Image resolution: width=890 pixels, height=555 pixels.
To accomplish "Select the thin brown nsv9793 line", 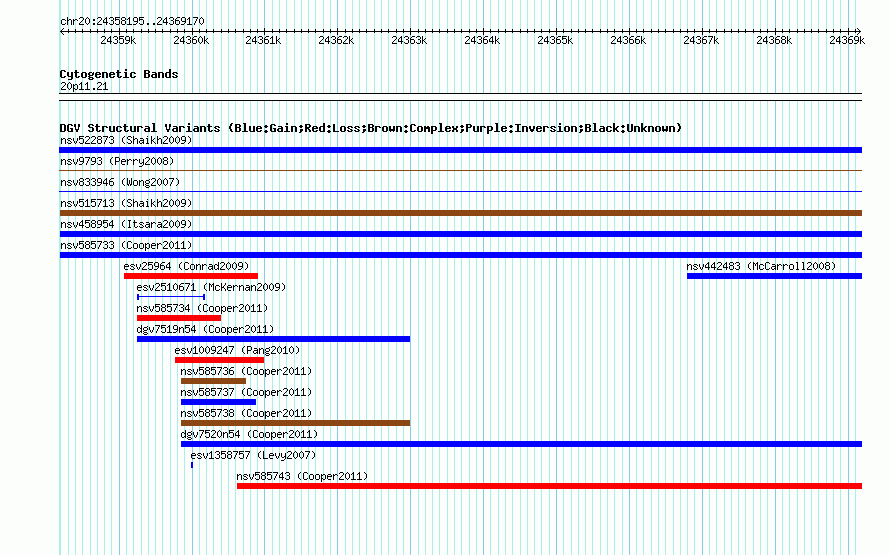I will tap(460, 170).
